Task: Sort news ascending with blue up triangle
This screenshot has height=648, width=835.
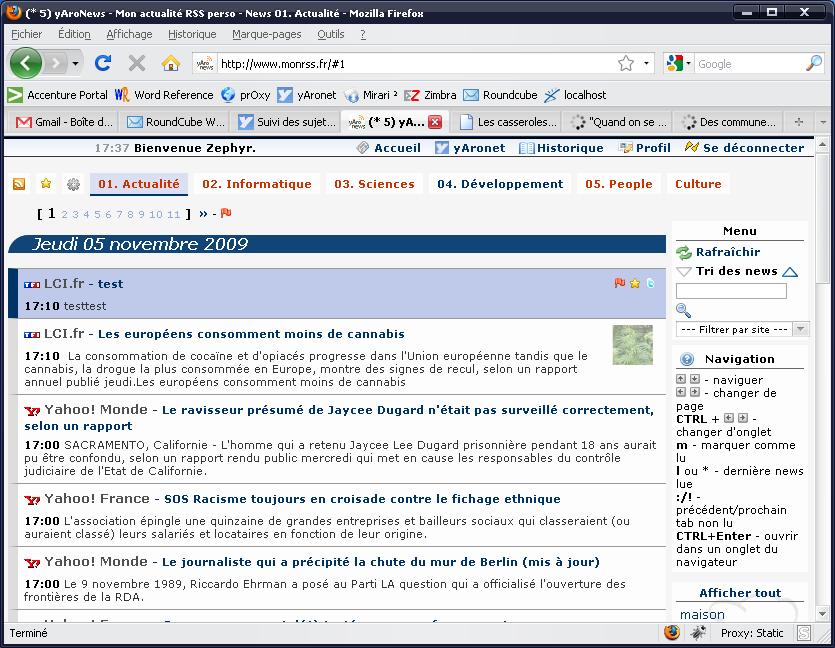Action: pyautogui.click(x=790, y=272)
